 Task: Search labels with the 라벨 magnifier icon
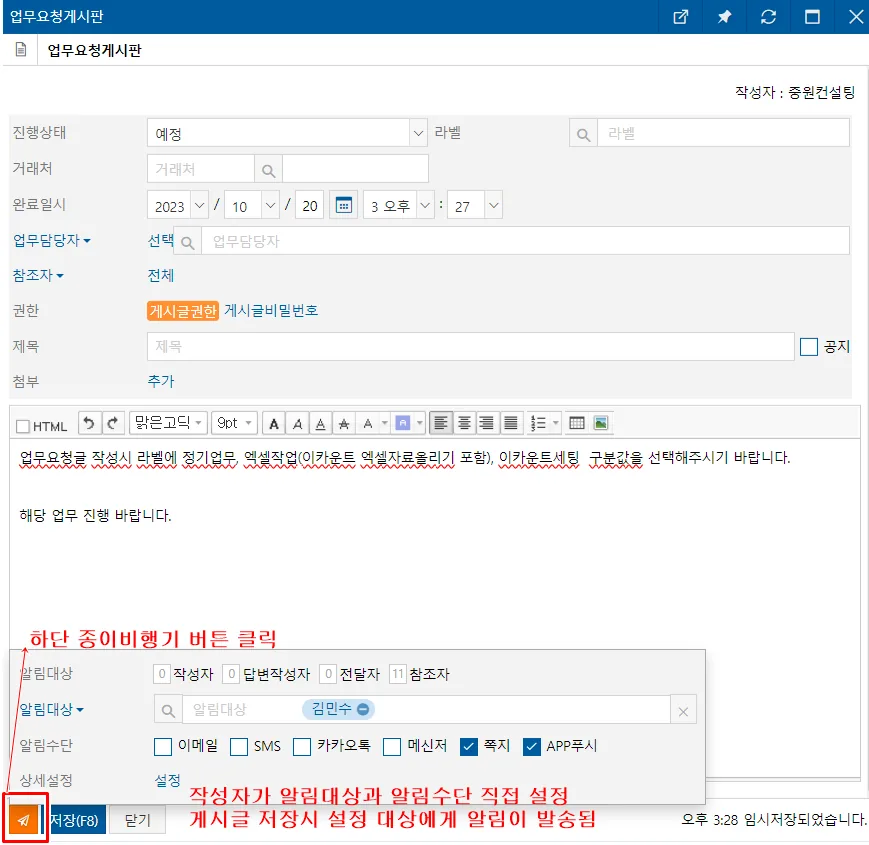tap(583, 134)
